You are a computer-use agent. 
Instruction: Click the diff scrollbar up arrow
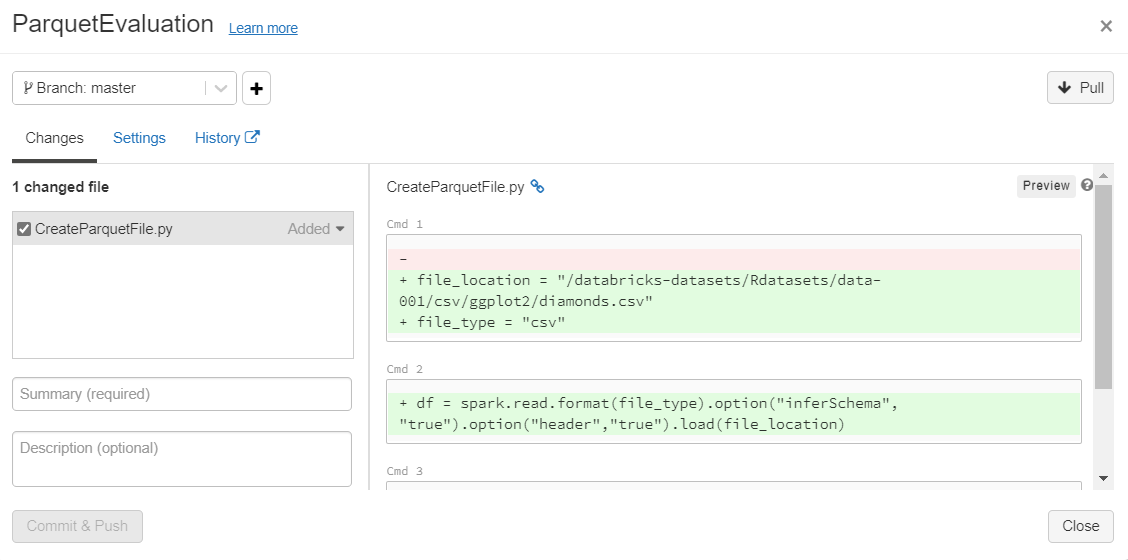point(1103,176)
